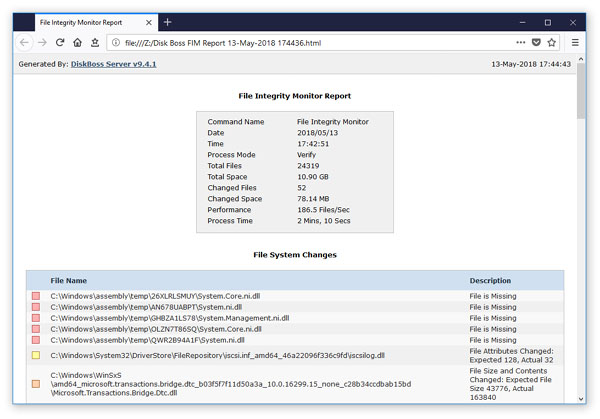
Task: Click red marker for AN678UABPT System.ni.dll
Action: 36,307
